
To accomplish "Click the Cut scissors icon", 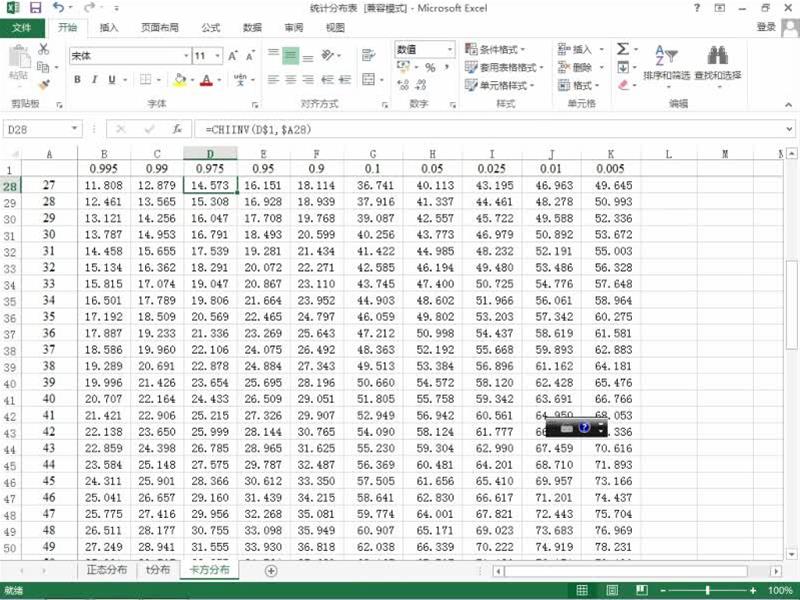I will [x=43, y=49].
